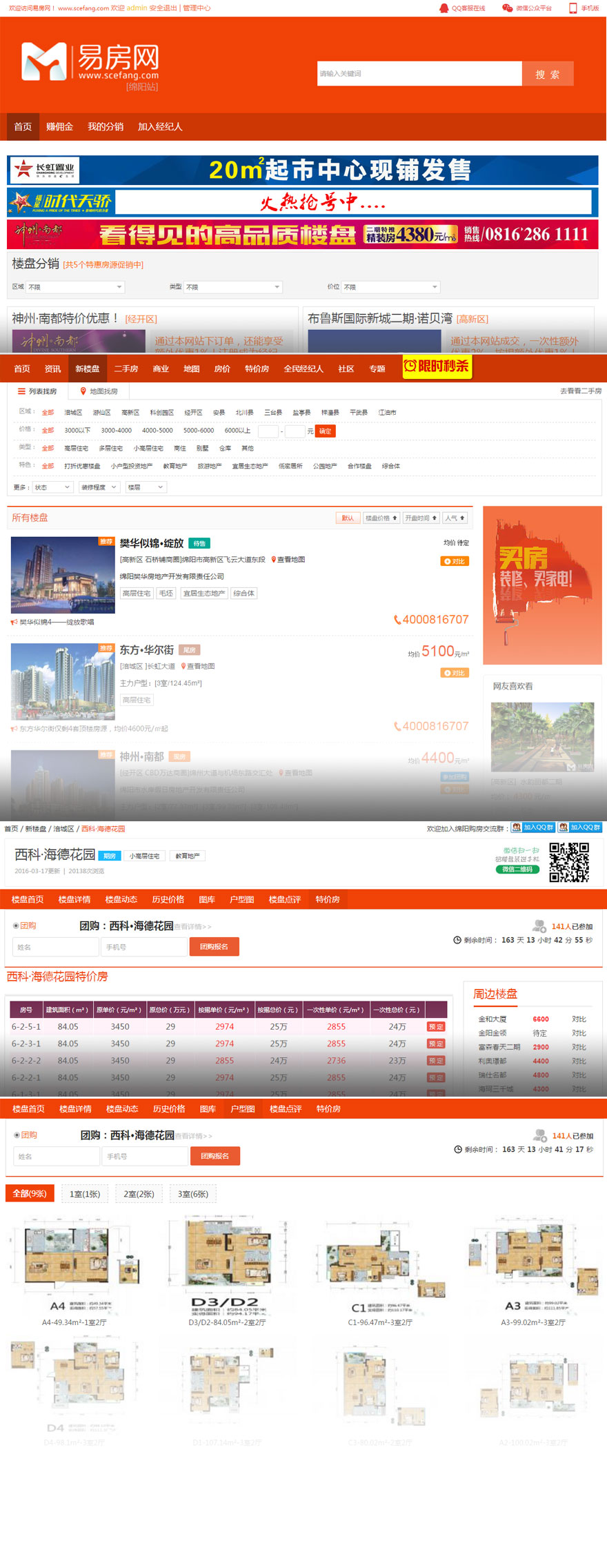Click the 推荐 badge on 樊华似锦 thumbnail
Screen dimensions: 607x1568
point(106,542)
